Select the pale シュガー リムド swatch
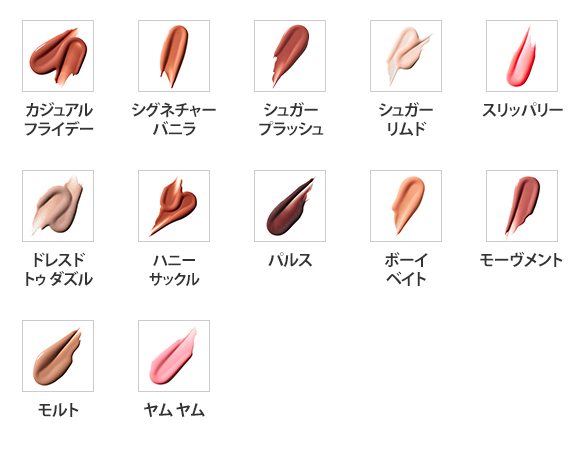Screen dimensions: 580x470 406,56
